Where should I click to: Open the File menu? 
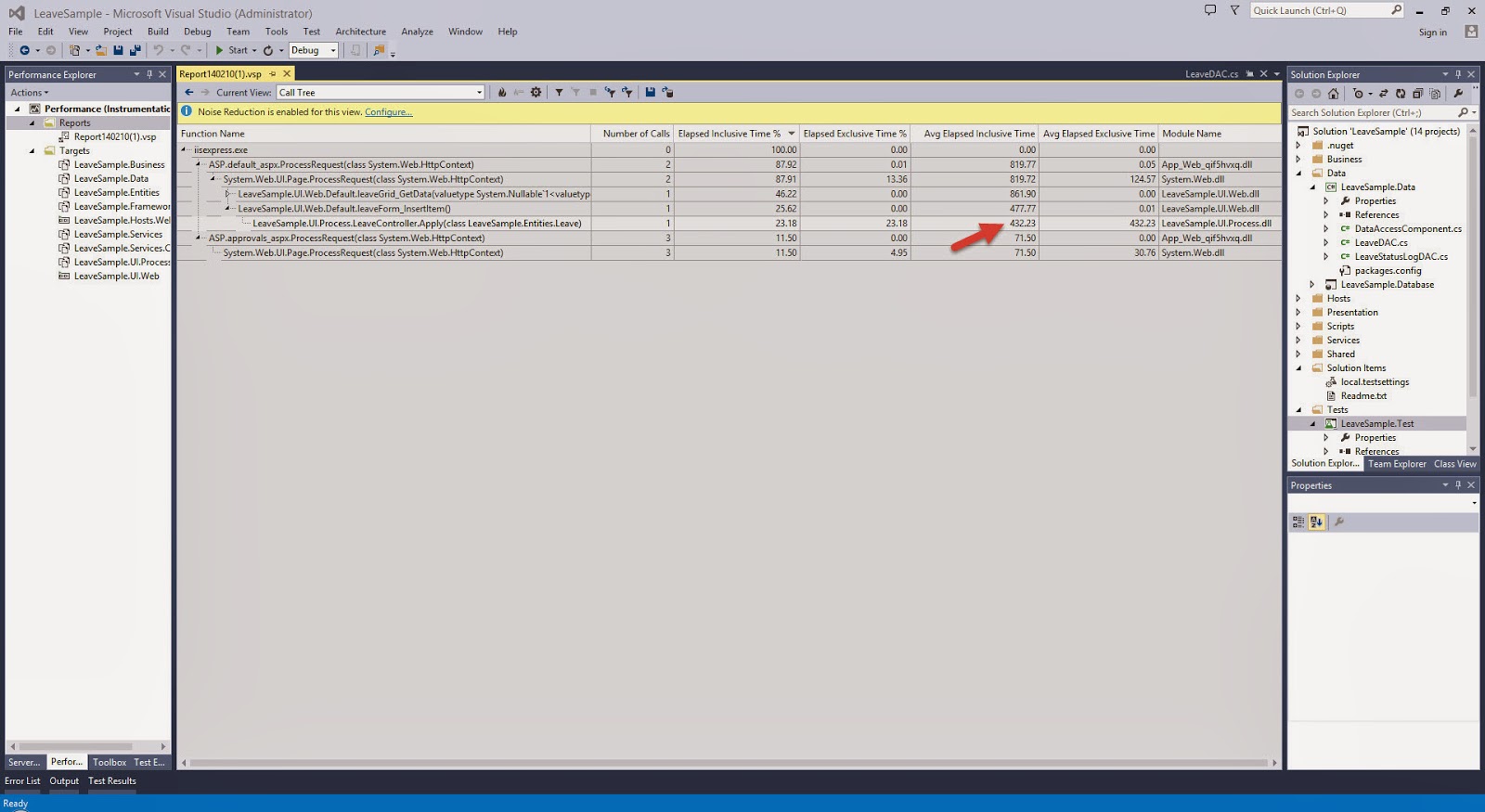click(16, 32)
